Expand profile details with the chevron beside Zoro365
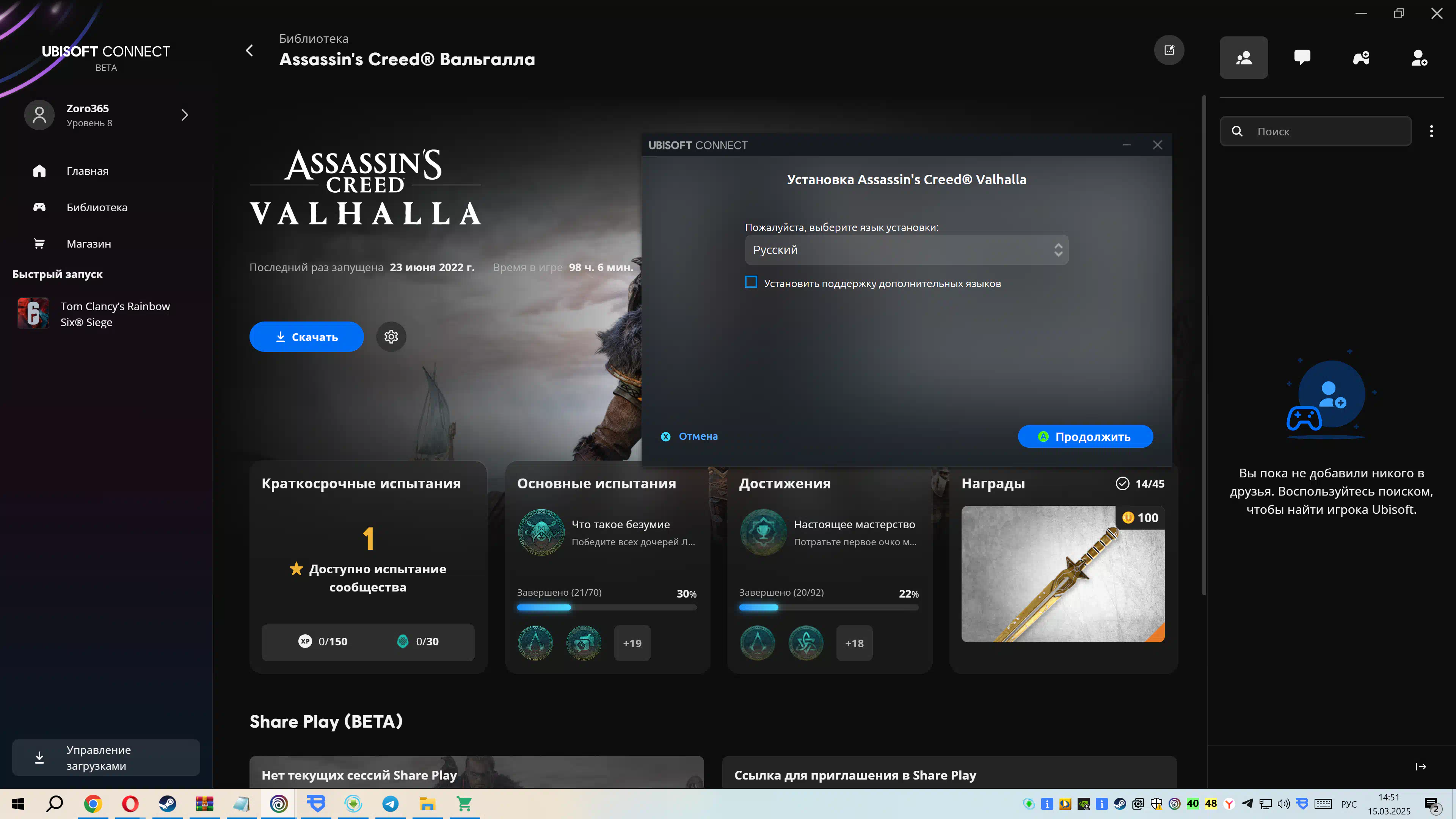This screenshot has height=819, width=1456. (184, 115)
